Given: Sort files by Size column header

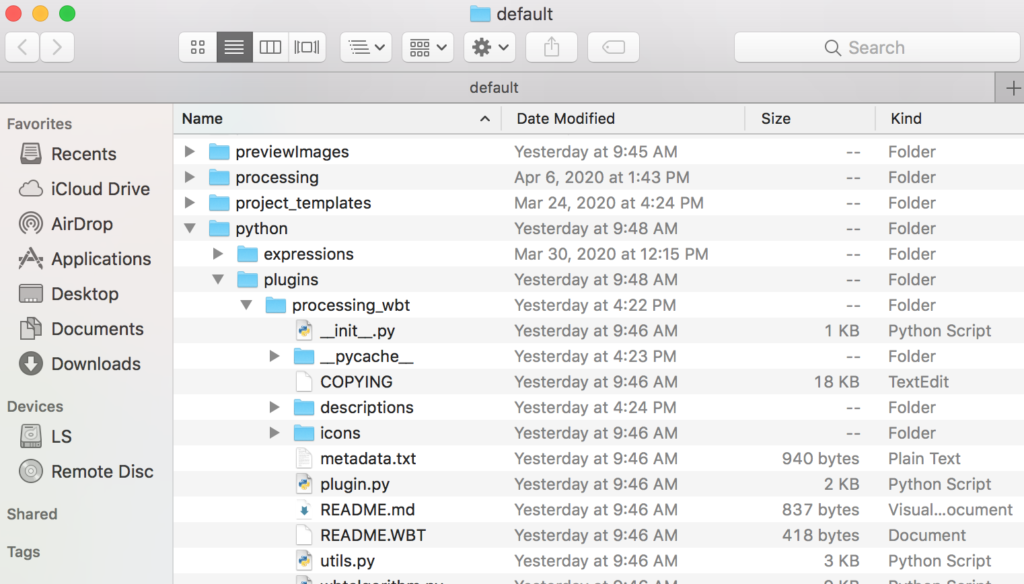Looking at the screenshot, I should (x=775, y=118).
